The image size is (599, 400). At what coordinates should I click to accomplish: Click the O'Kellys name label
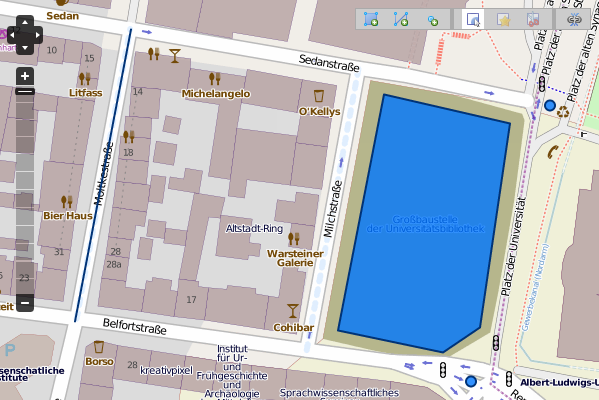coord(319,112)
